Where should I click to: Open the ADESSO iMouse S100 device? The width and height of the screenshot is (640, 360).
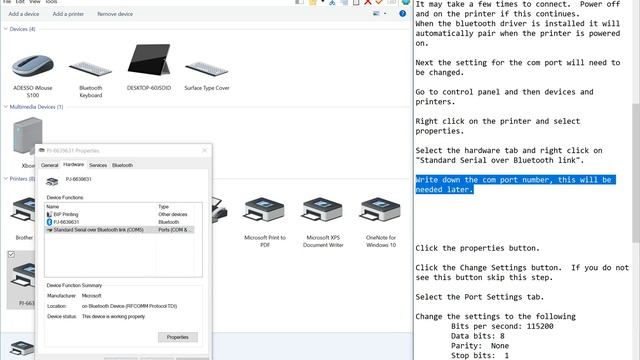tap(33, 66)
